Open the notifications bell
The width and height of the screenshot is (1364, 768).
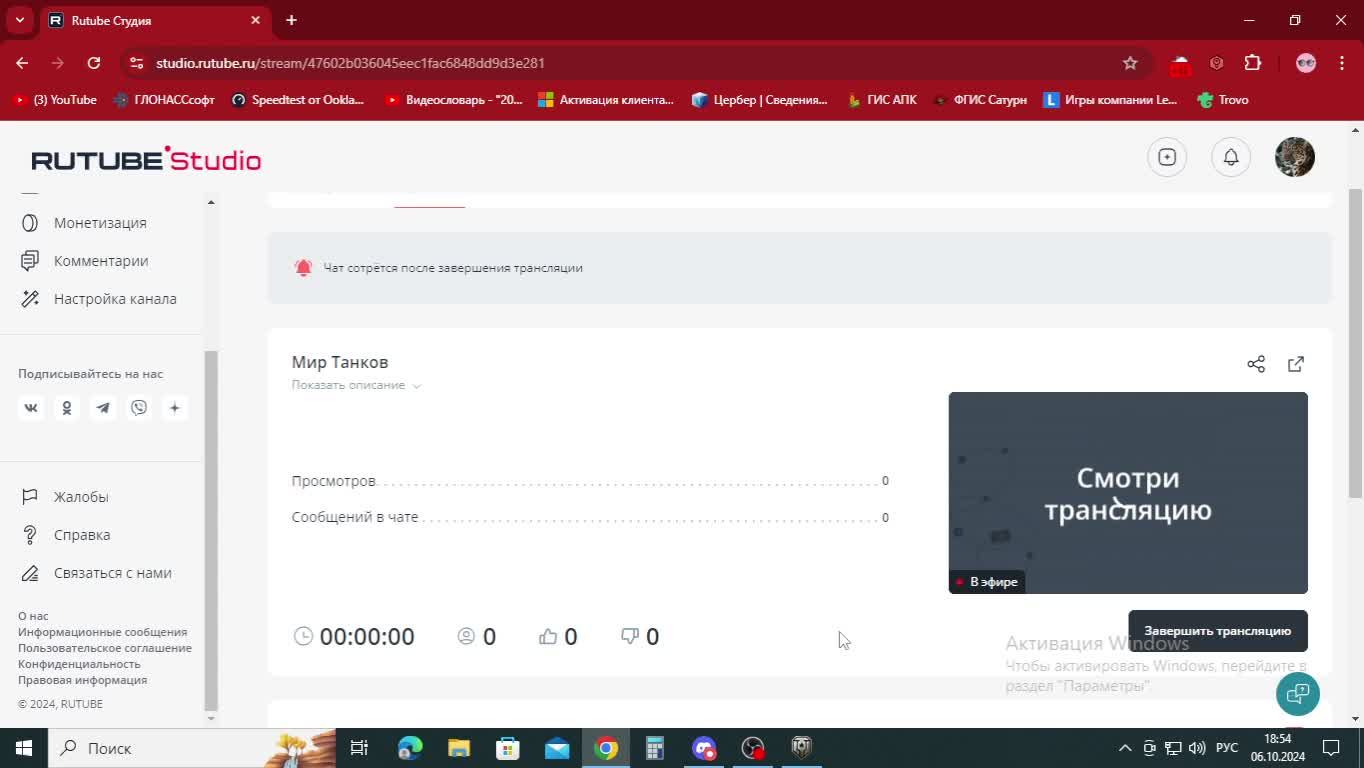1231,157
